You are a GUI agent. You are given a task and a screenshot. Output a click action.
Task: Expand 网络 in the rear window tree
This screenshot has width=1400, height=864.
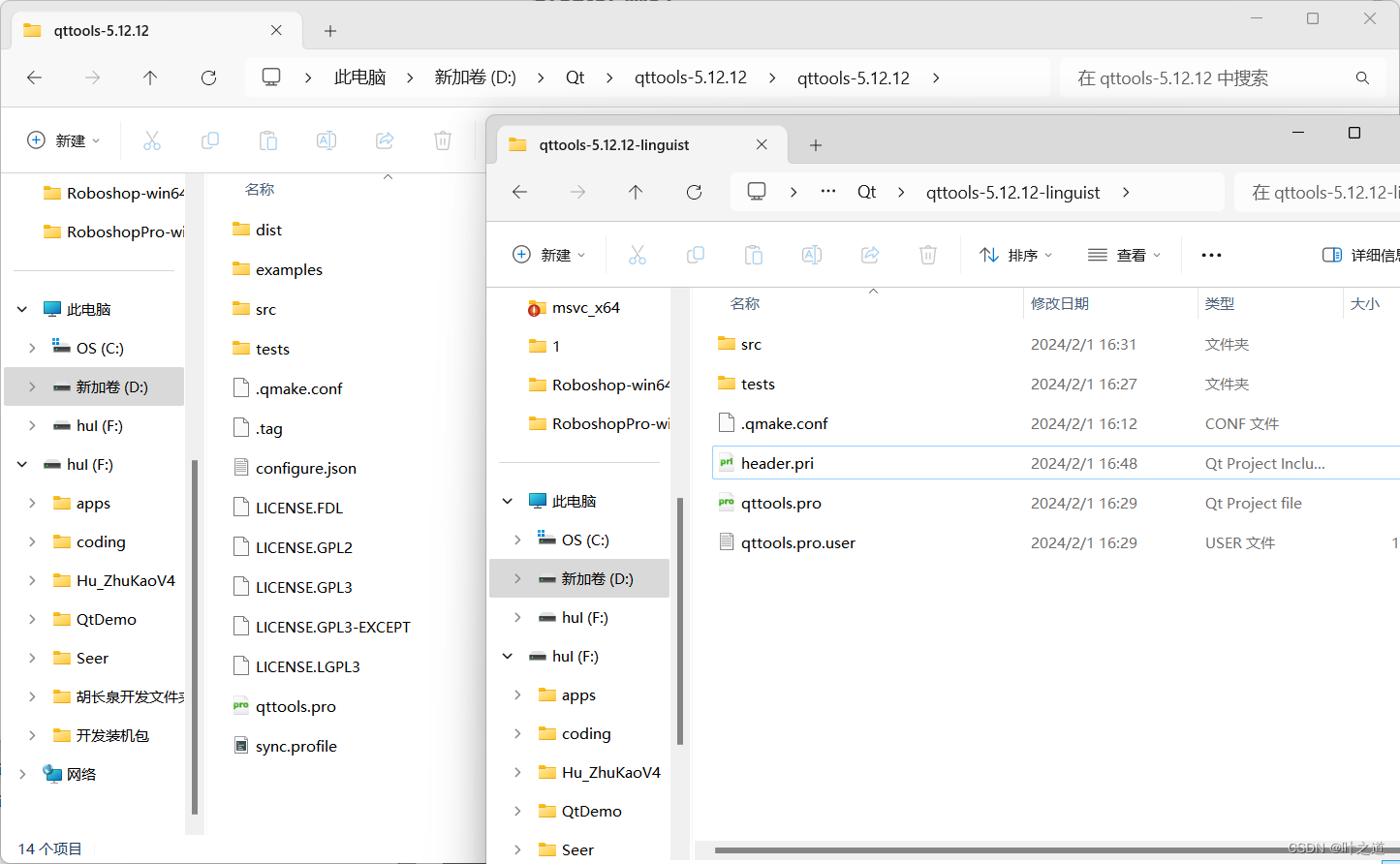(22, 774)
